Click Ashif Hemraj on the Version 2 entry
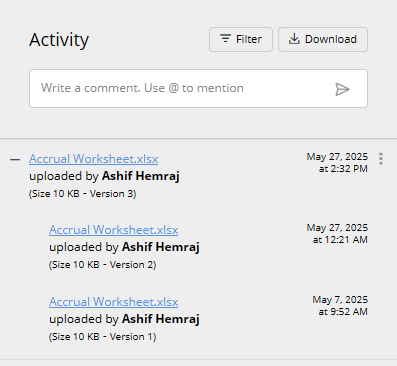The width and height of the screenshot is (397, 366). click(161, 247)
